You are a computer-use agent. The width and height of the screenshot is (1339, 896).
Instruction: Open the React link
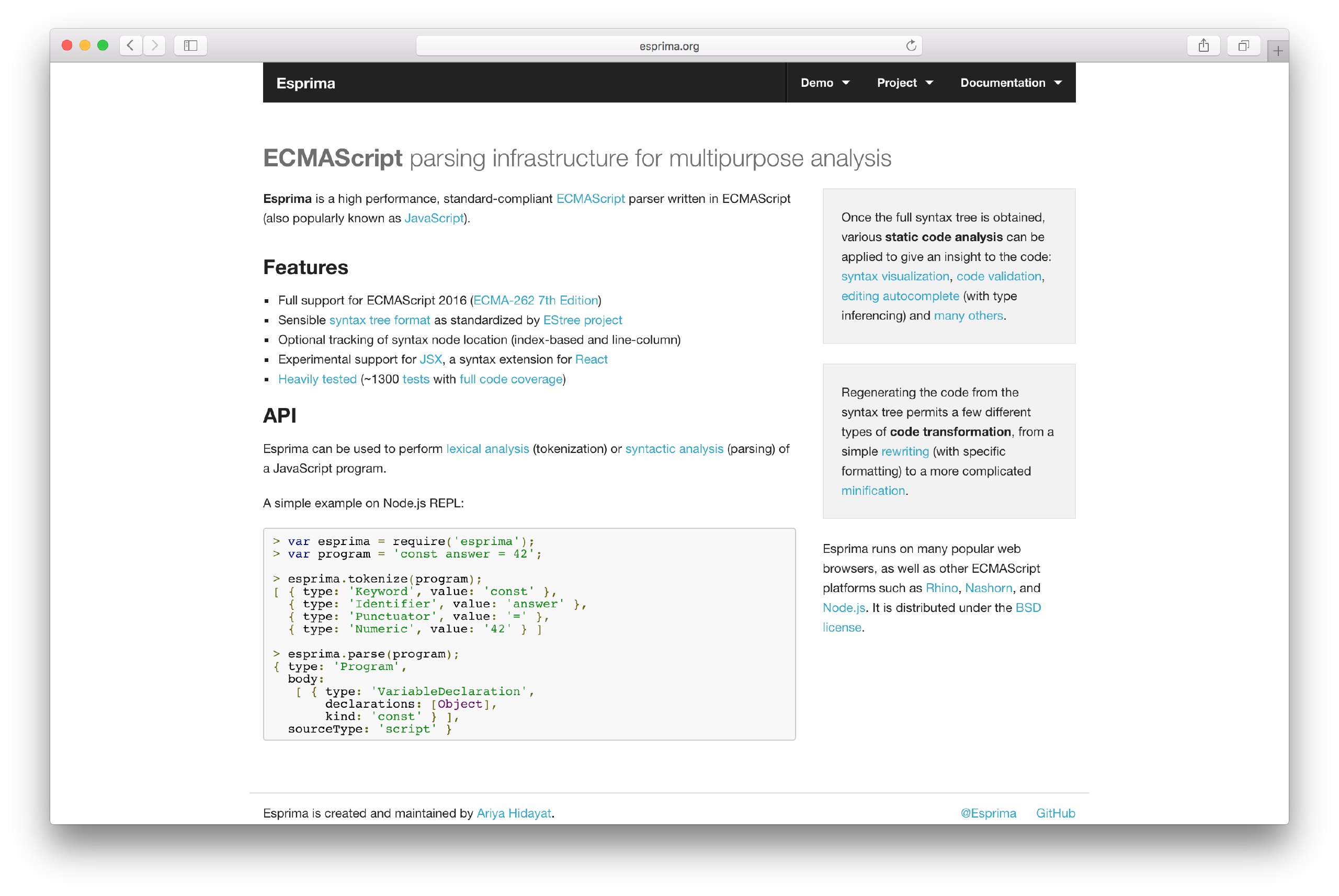click(x=591, y=359)
